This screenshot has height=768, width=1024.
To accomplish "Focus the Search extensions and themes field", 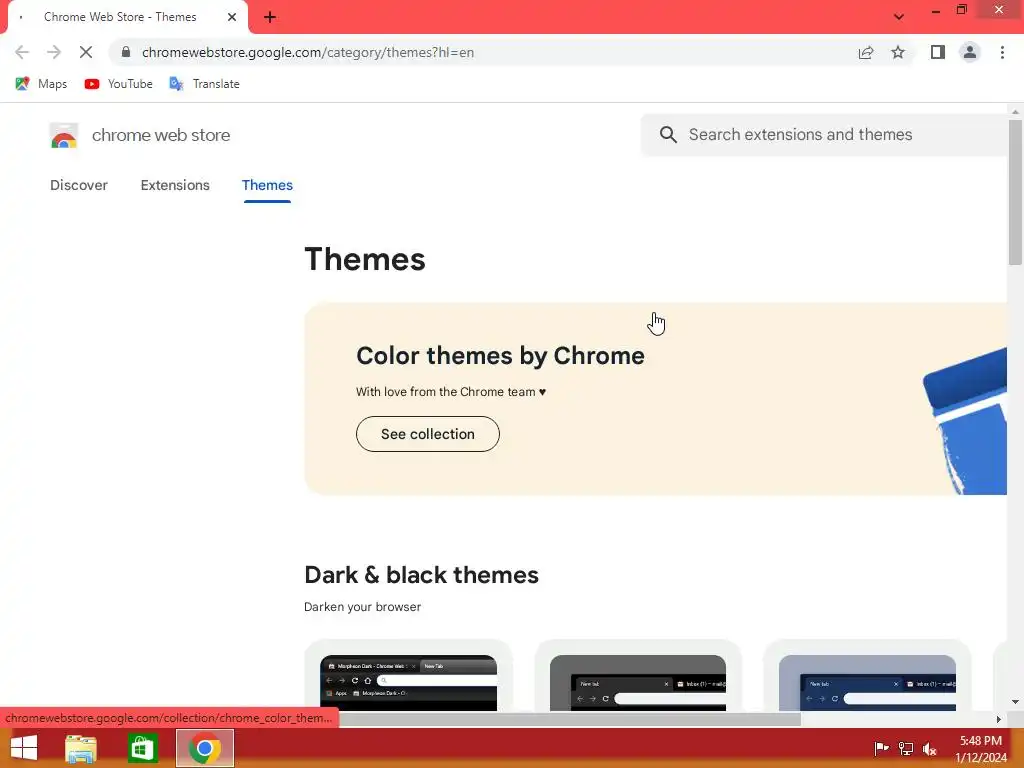I will [824, 135].
